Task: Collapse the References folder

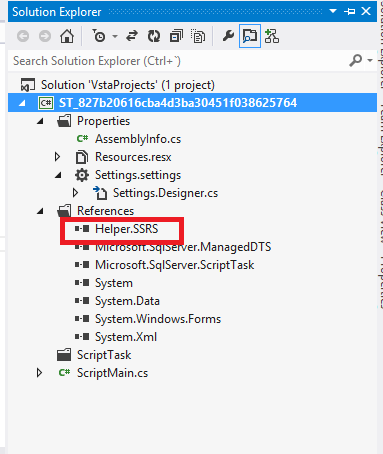Action: (x=40, y=211)
